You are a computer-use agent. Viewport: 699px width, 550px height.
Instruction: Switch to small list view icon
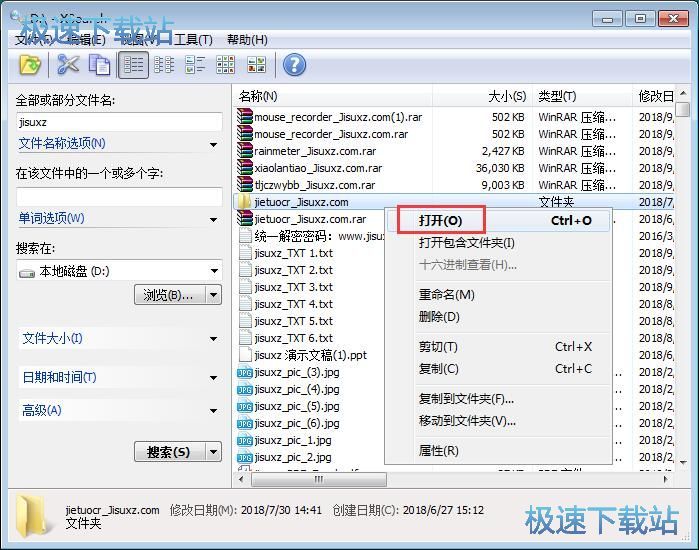pyautogui.click(x=164, y=65)
